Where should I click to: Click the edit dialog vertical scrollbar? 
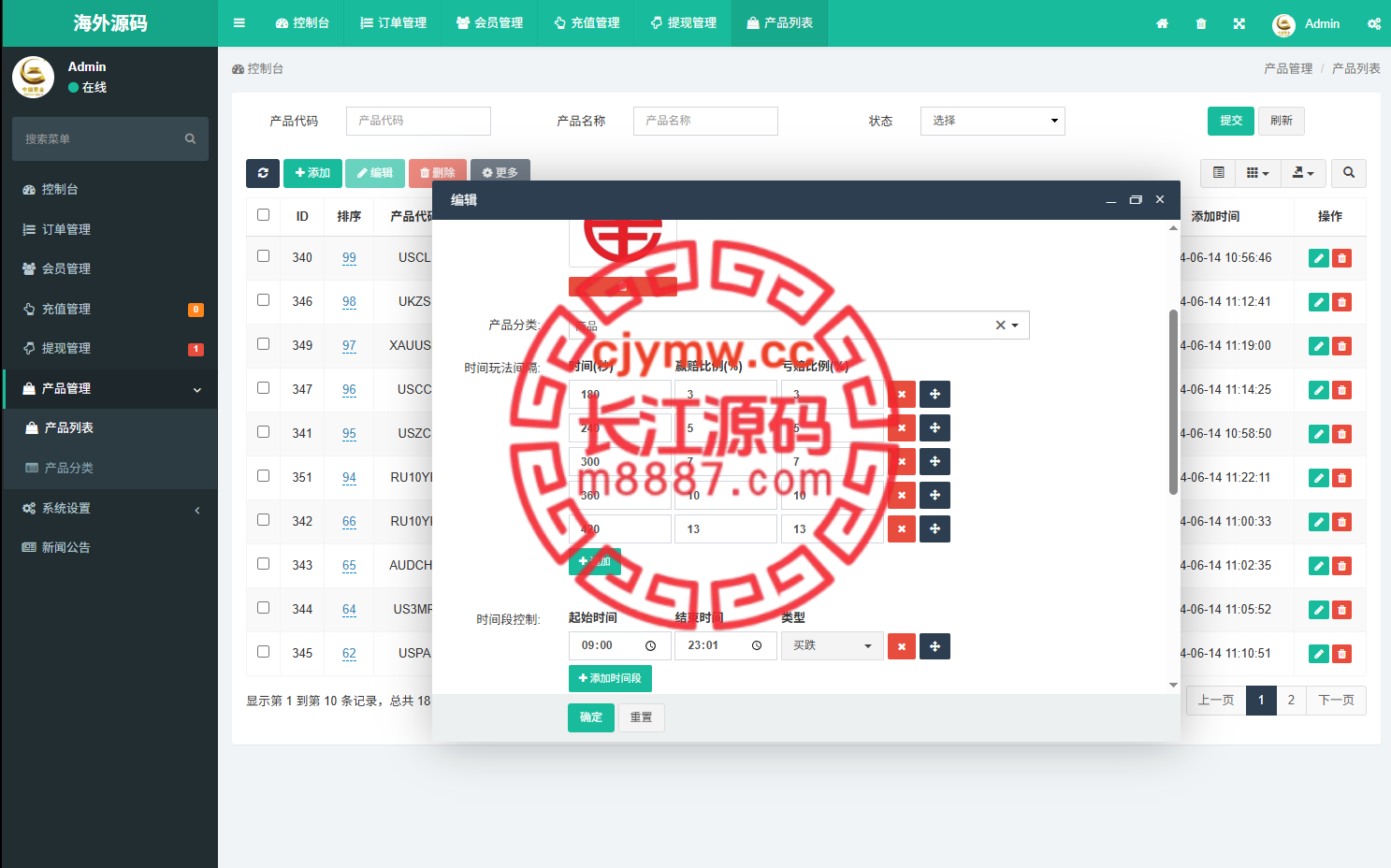[x=1173, y=402]
